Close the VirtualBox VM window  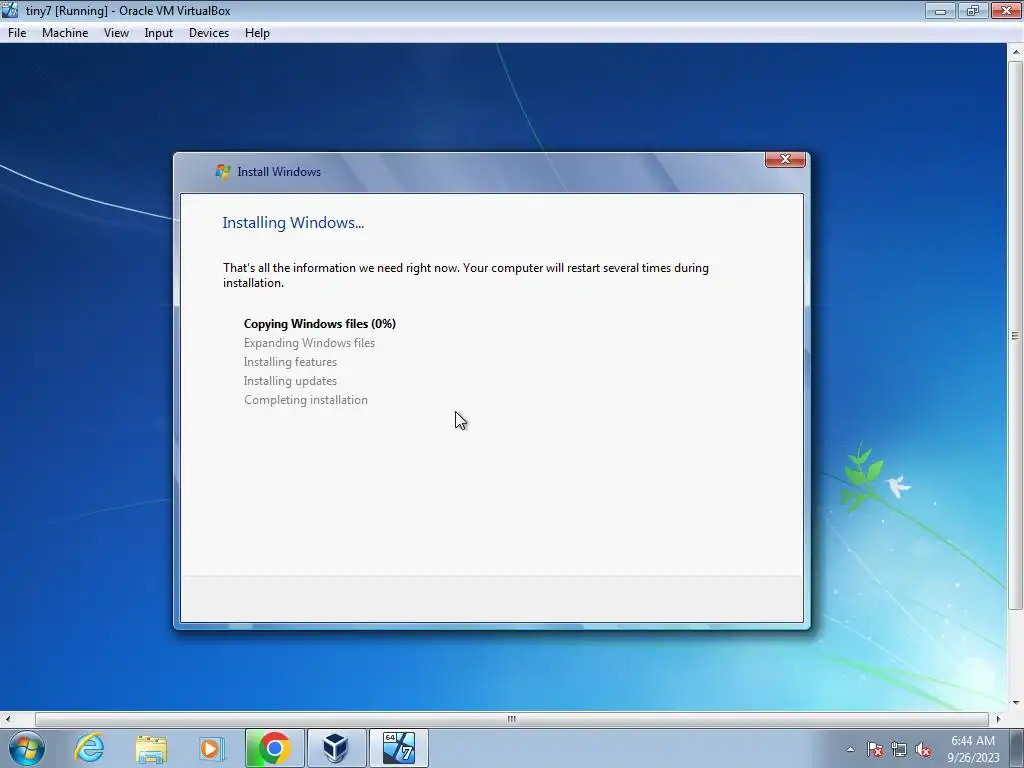tap(1006, 10)
